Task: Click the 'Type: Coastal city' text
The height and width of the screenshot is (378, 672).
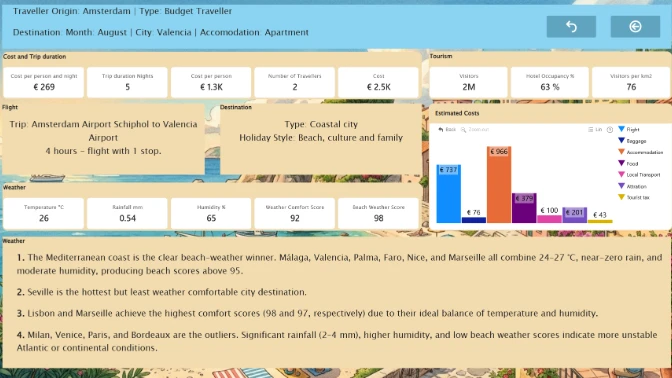Action: pyautogui.click(x=321, y=124)
